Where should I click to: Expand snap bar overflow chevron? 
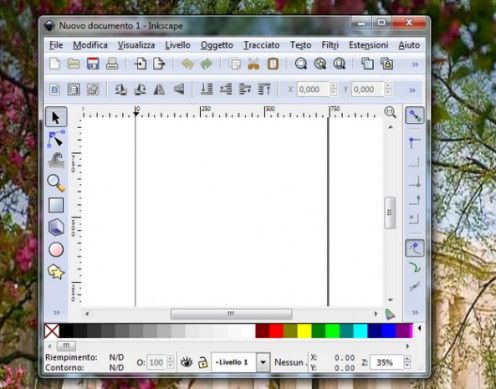click(x=415, y=312)
